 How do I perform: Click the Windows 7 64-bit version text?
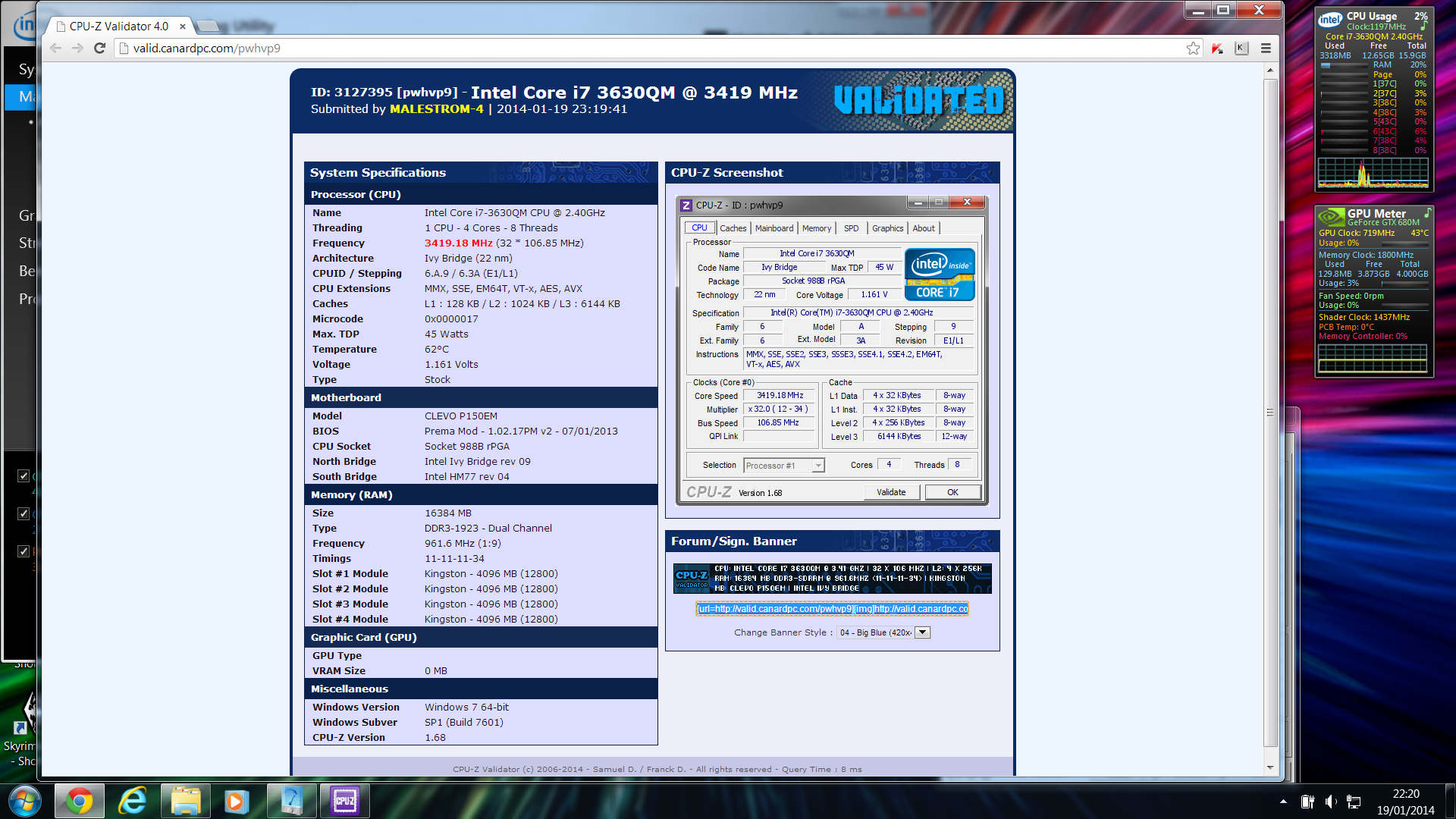[466, 708]
